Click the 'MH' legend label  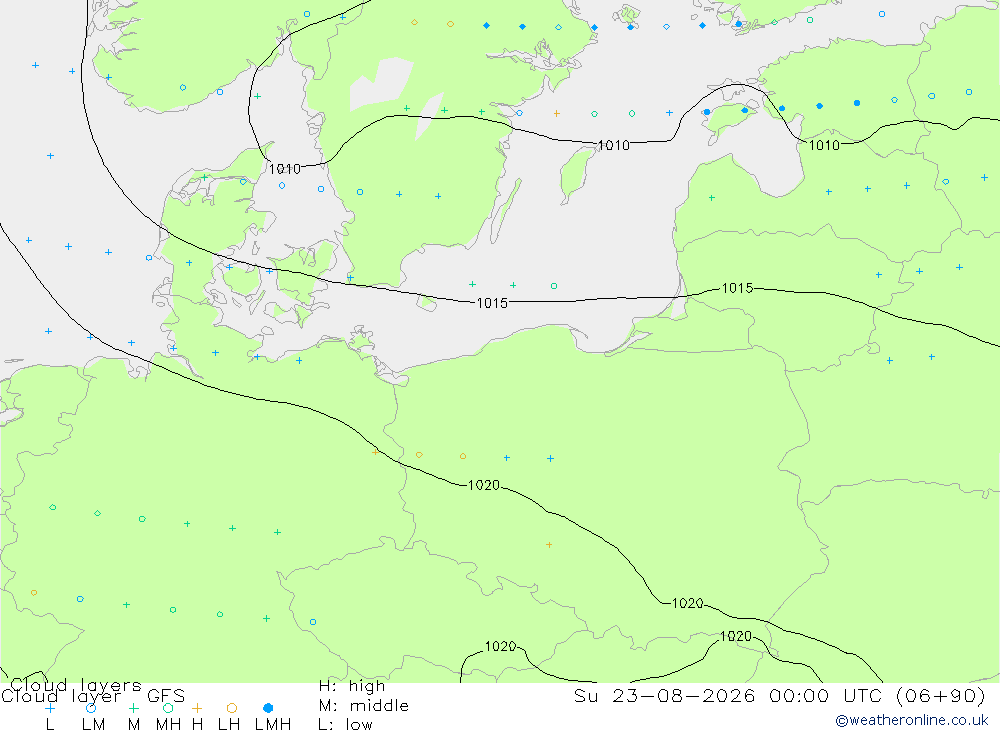pos(168,725)
